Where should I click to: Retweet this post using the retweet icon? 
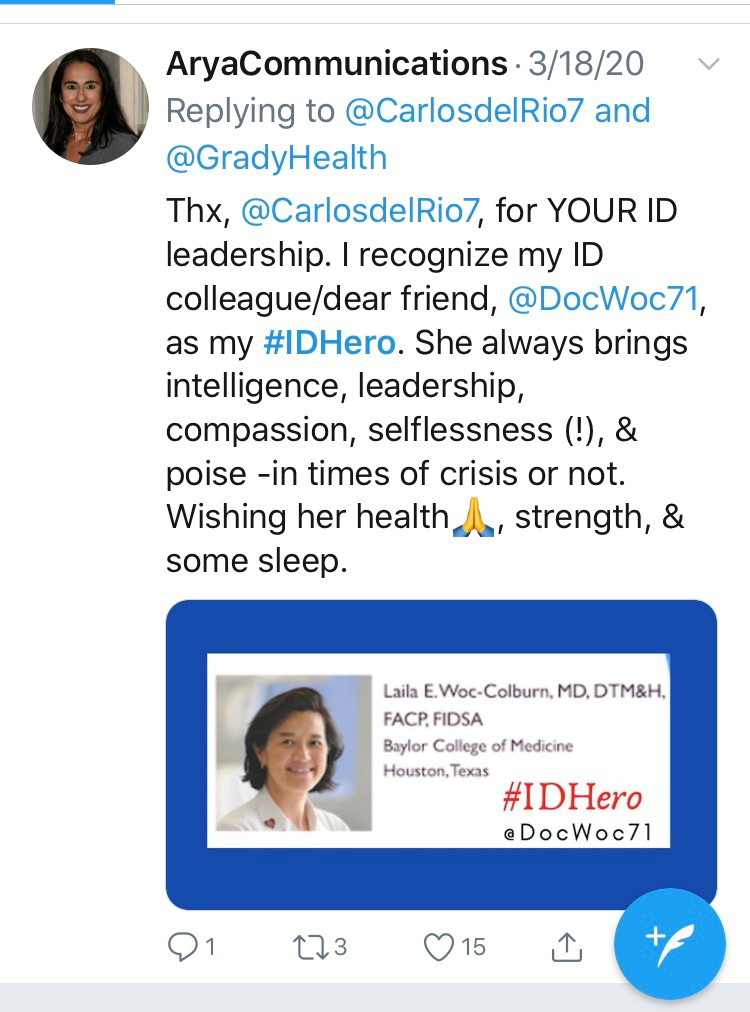pos(310,947)
